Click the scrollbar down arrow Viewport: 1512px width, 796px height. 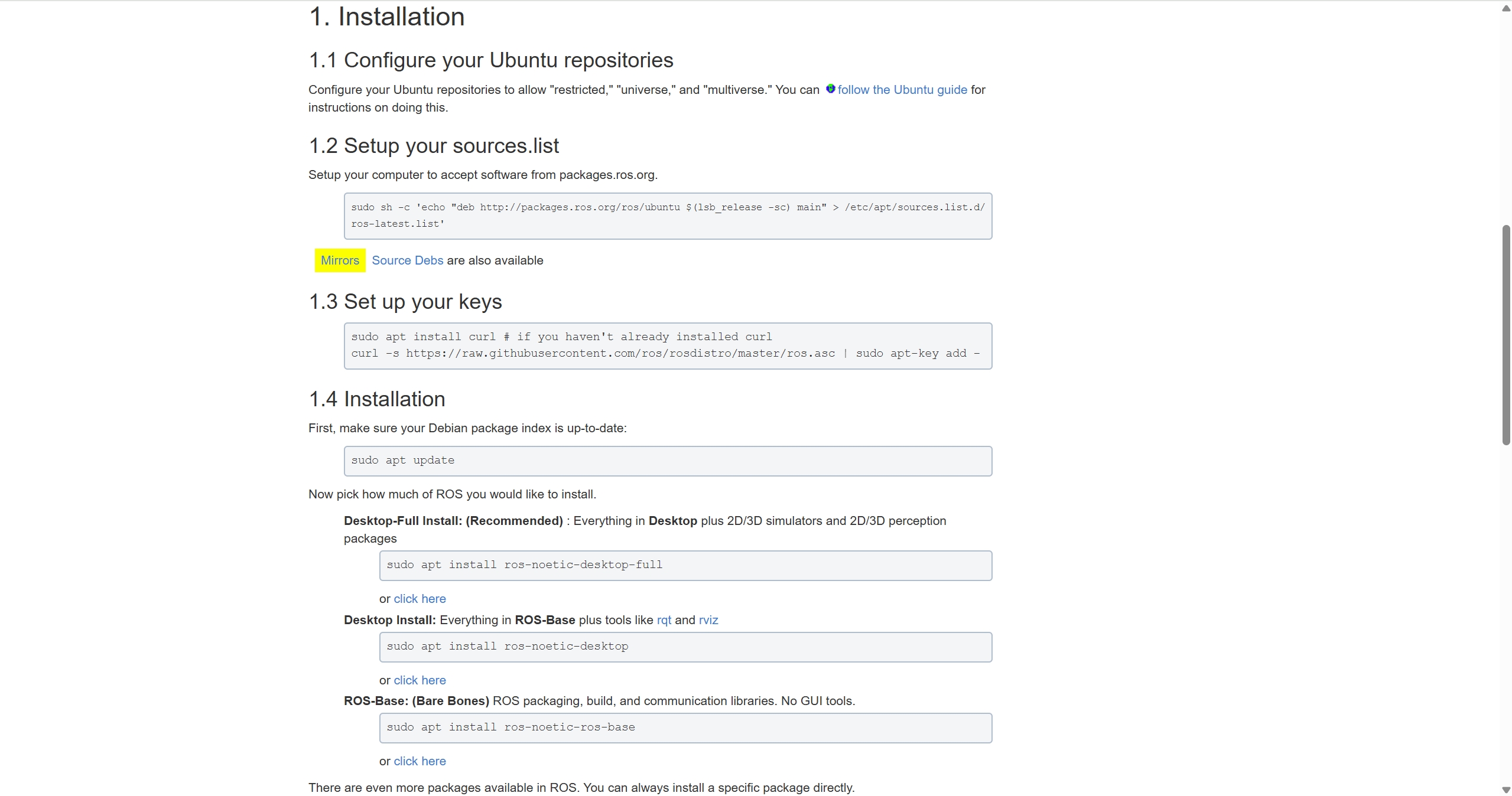click(1506, 790)
